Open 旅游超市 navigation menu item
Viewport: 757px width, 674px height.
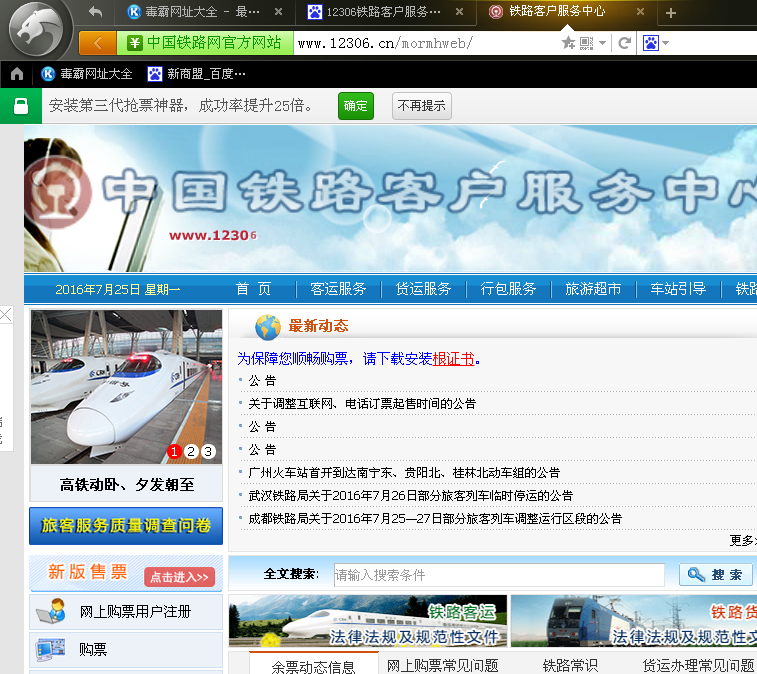click(593, 289)
